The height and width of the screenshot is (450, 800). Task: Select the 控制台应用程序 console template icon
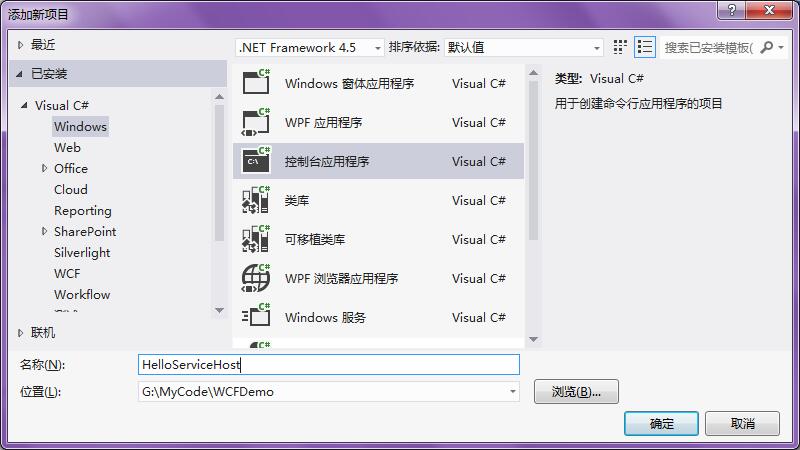(256, 161)
